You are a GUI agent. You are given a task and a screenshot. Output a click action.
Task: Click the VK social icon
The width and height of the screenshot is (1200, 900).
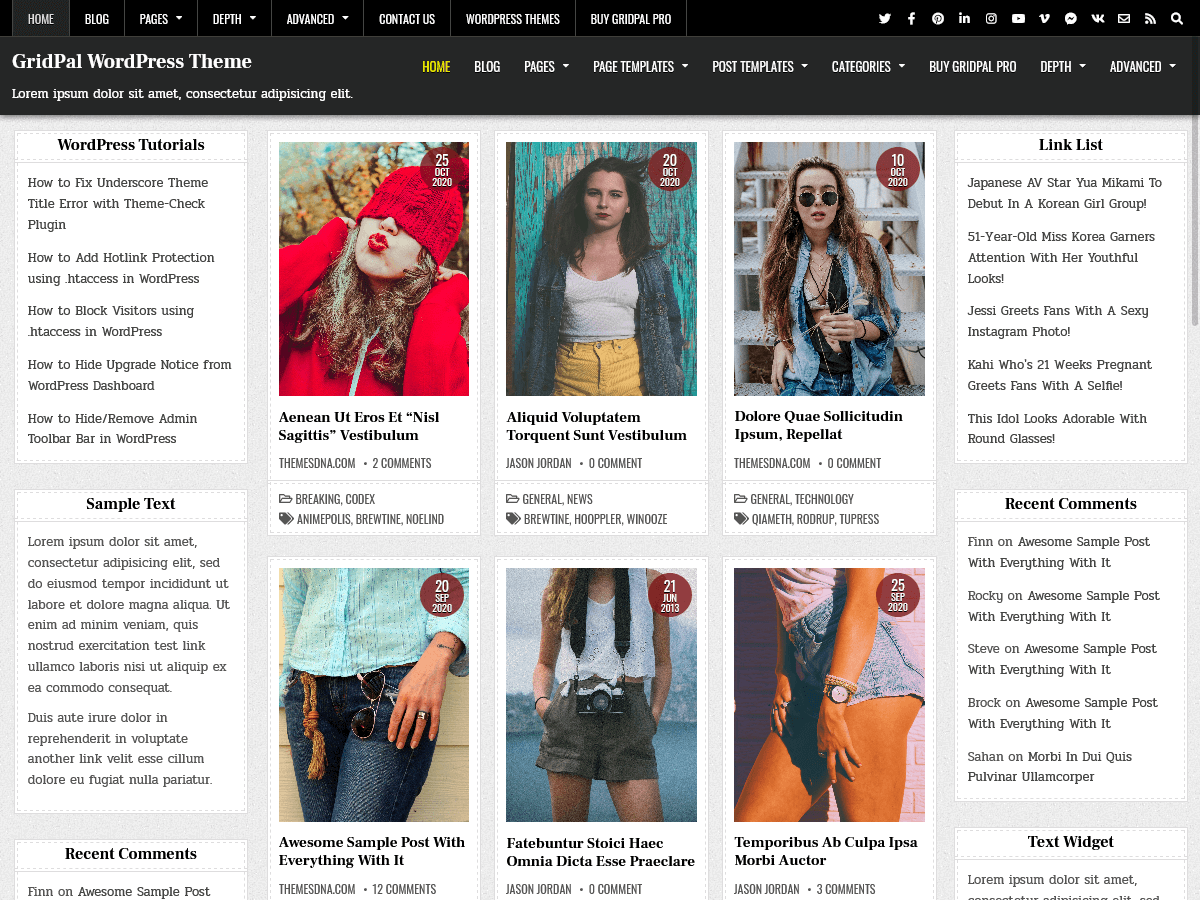(1098, 18)
